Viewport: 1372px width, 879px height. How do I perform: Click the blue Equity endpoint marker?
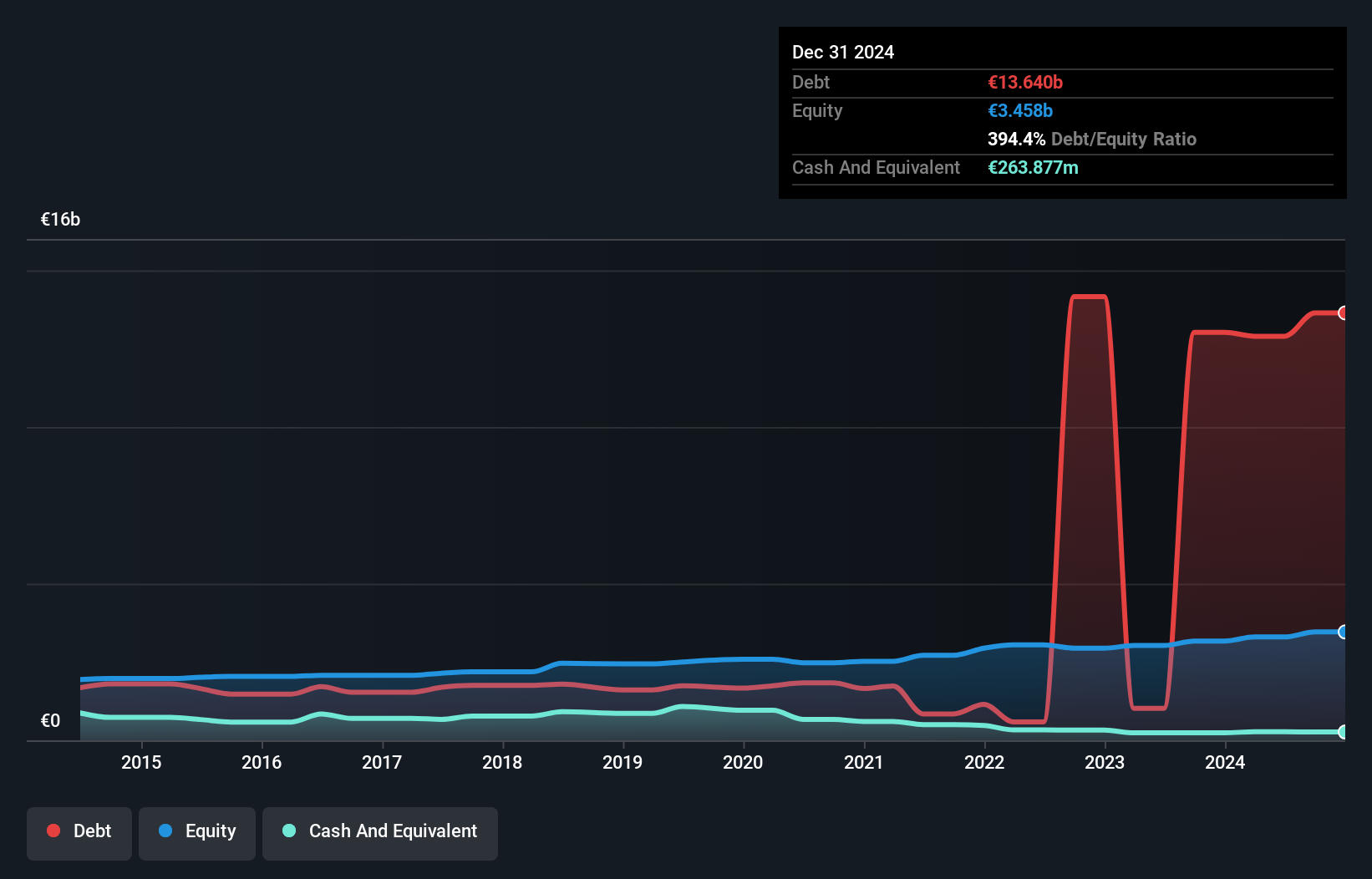coord(1343,632)
